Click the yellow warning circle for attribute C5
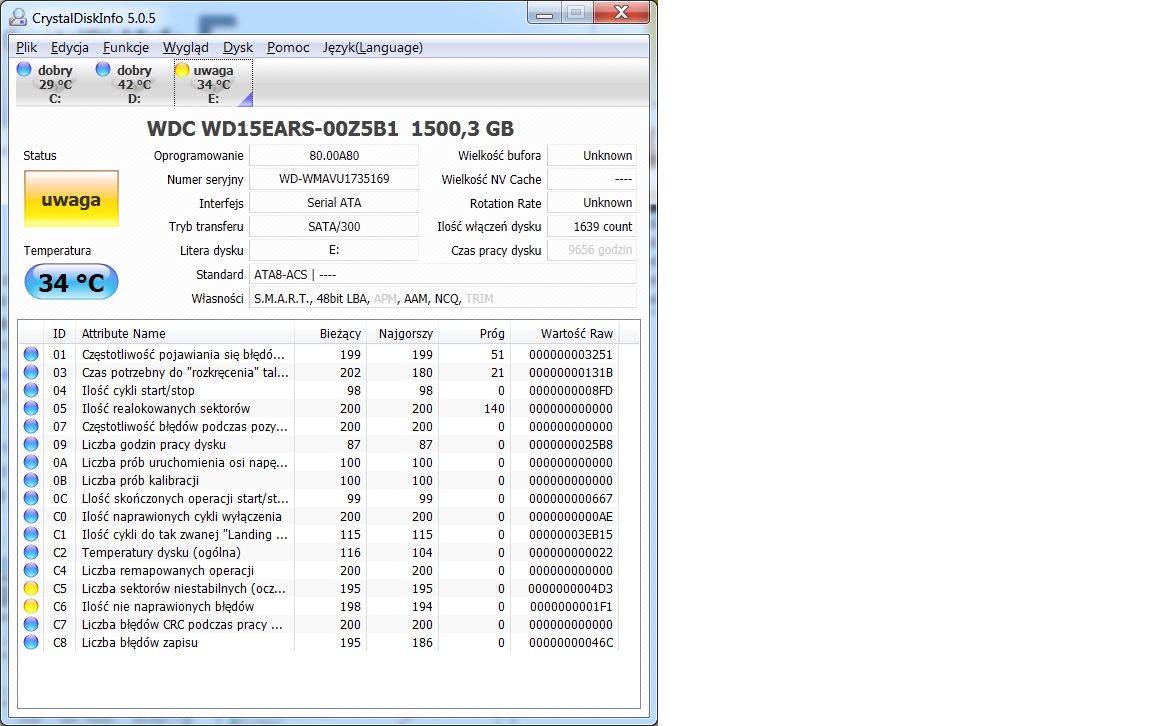 point(31,589)
